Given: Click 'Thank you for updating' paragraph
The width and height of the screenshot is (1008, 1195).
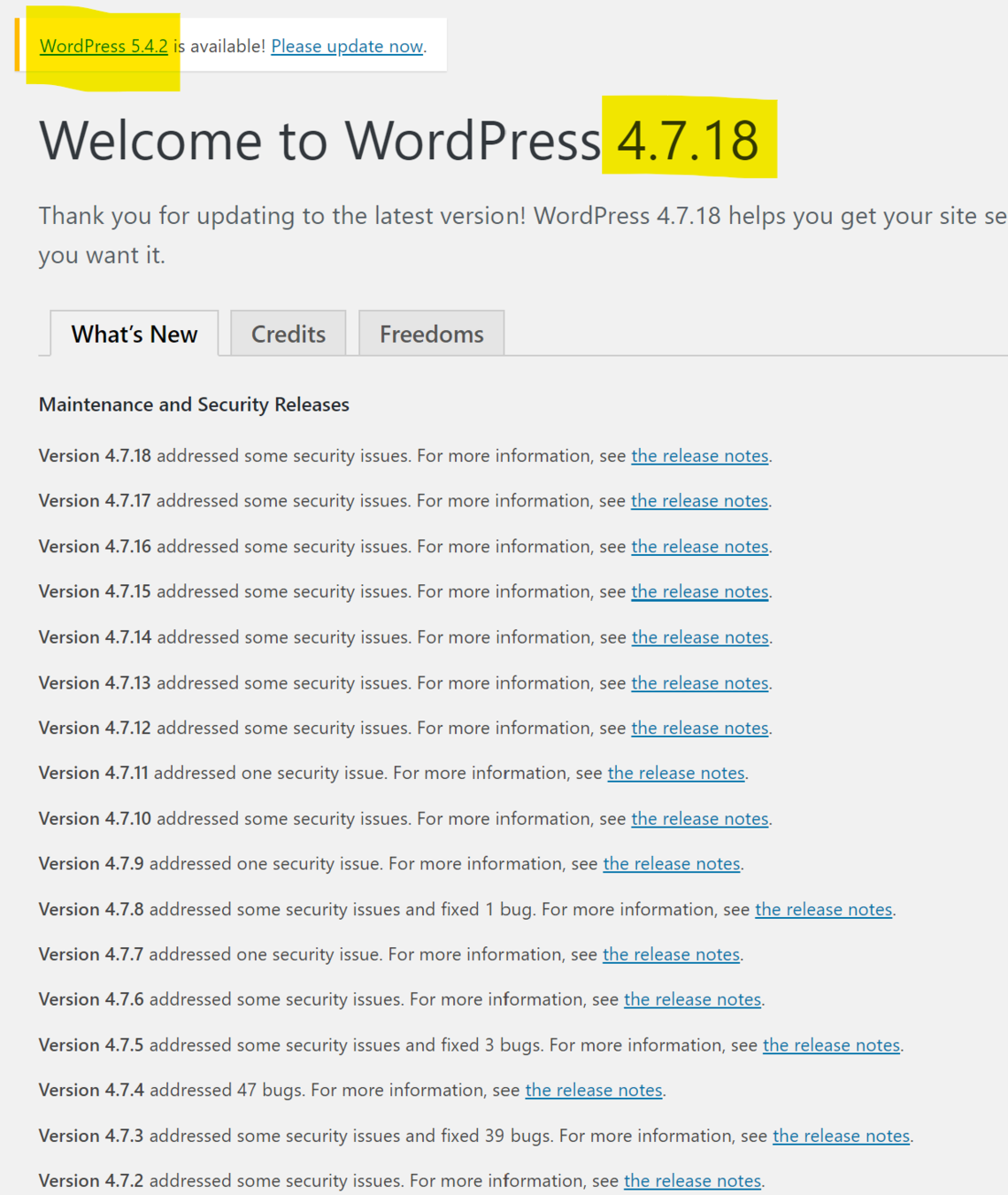Looking at the screenshot, I should (x=522, y=235).
